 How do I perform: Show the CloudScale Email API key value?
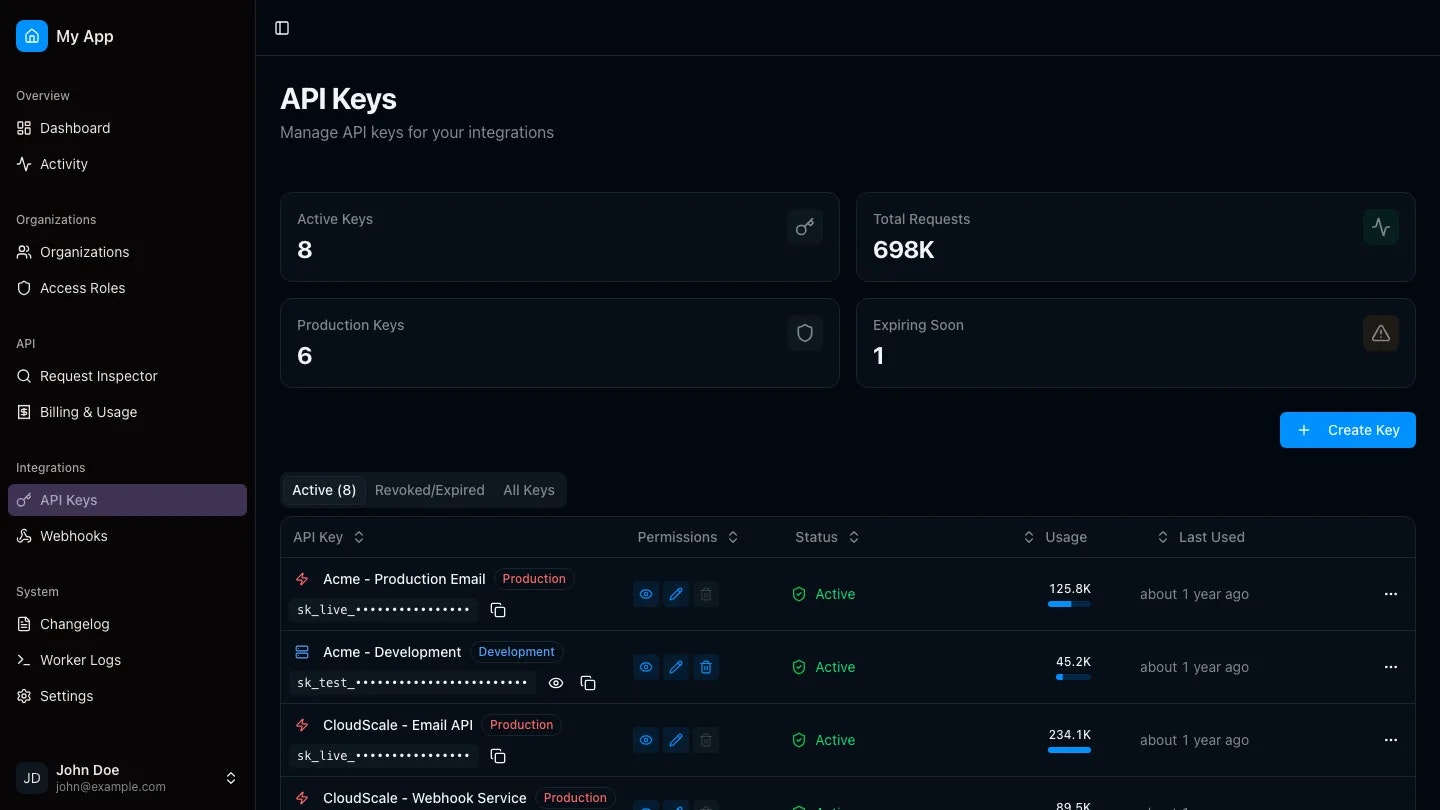(646, 740)
